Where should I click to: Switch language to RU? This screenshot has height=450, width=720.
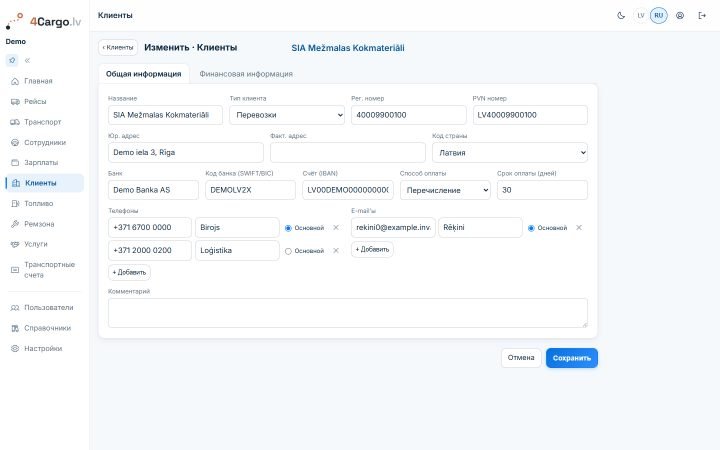pos(658,16)
